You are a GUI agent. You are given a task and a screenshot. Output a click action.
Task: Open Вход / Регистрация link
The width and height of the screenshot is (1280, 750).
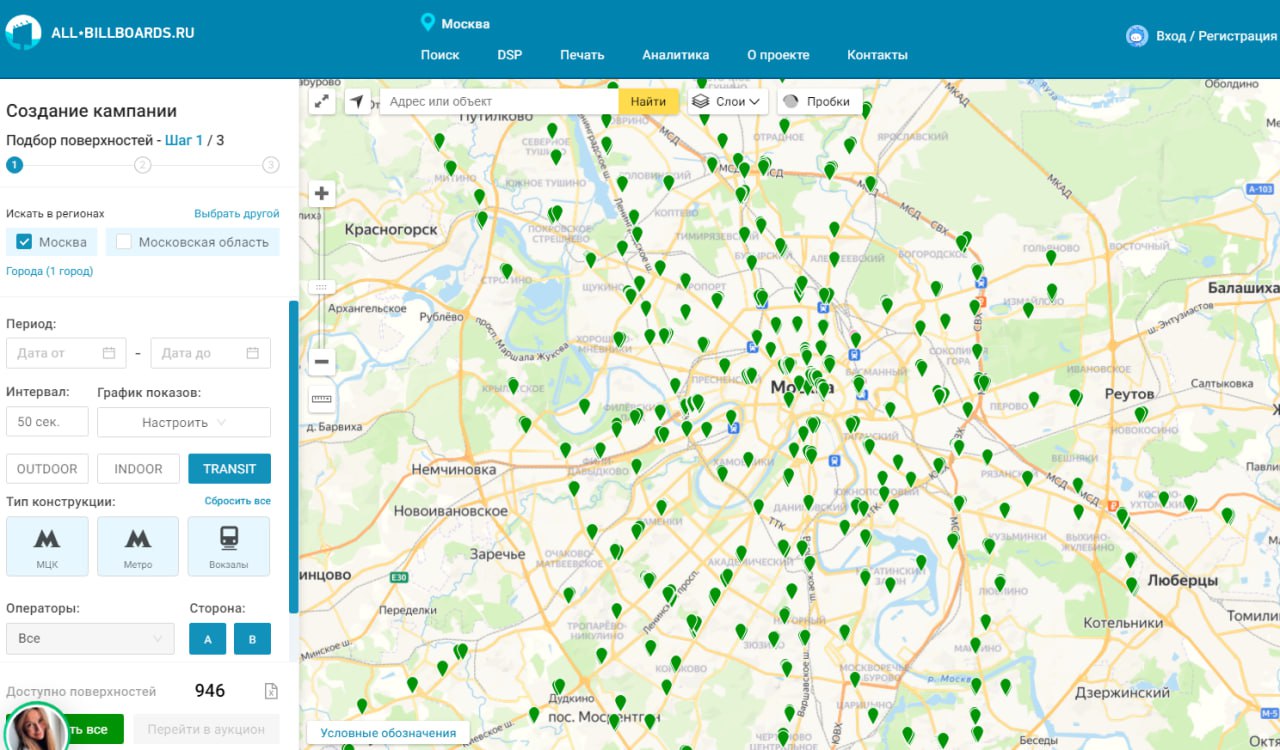(x=1217, y=36)
